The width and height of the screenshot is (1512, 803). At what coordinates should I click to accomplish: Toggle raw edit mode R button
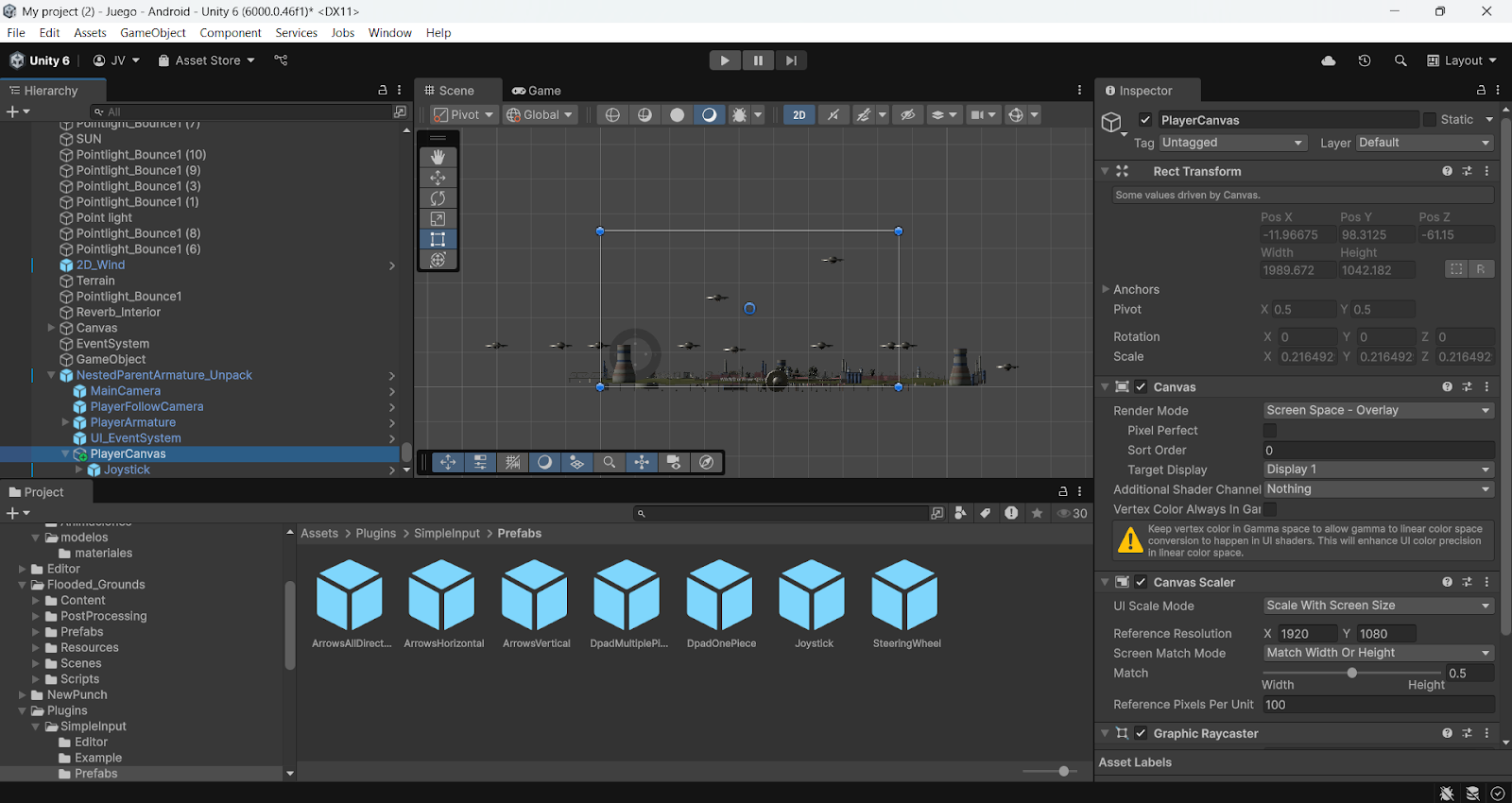click(1481, 270)
